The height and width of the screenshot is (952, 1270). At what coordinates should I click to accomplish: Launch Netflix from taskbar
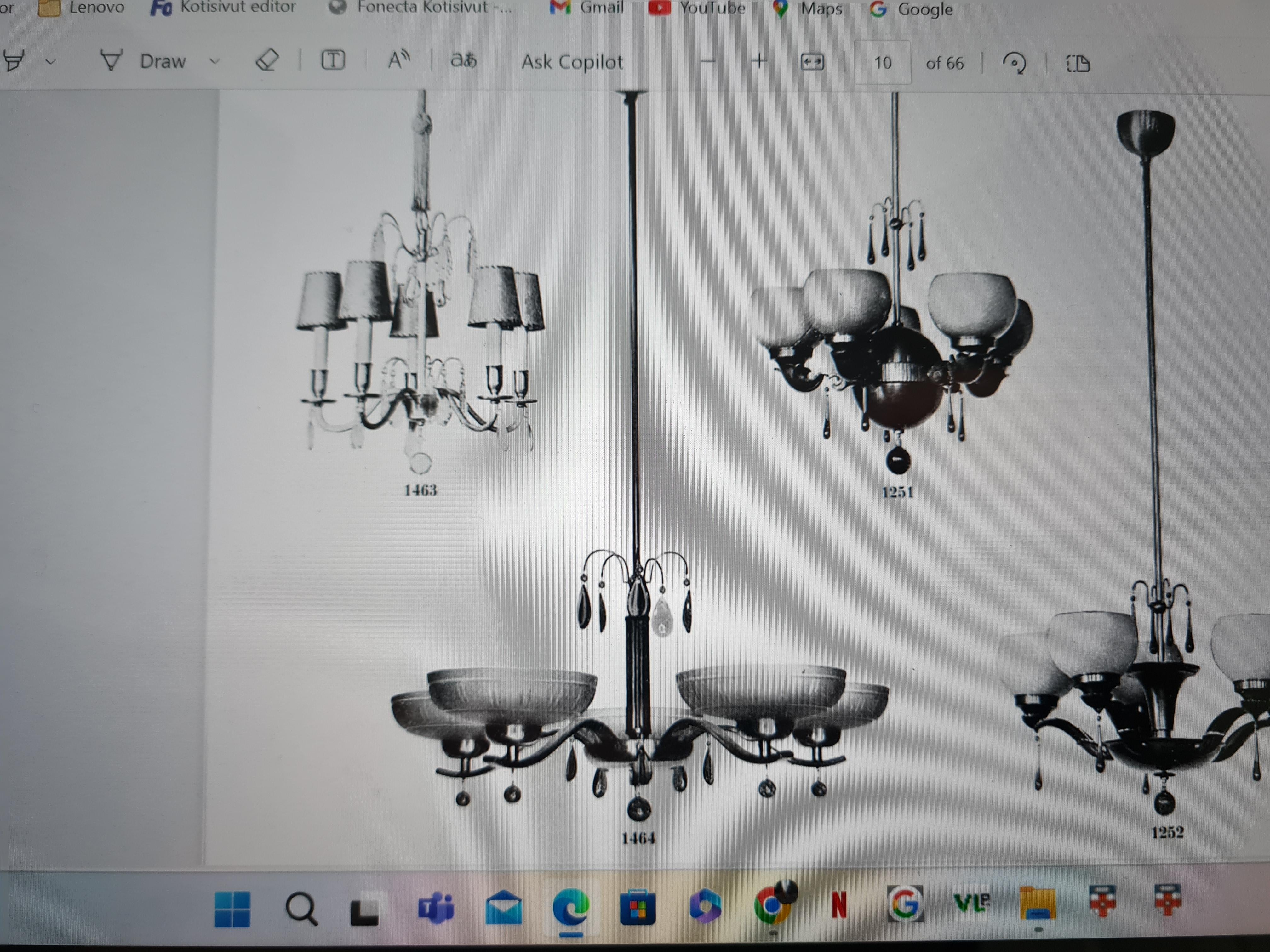[839, 905]
